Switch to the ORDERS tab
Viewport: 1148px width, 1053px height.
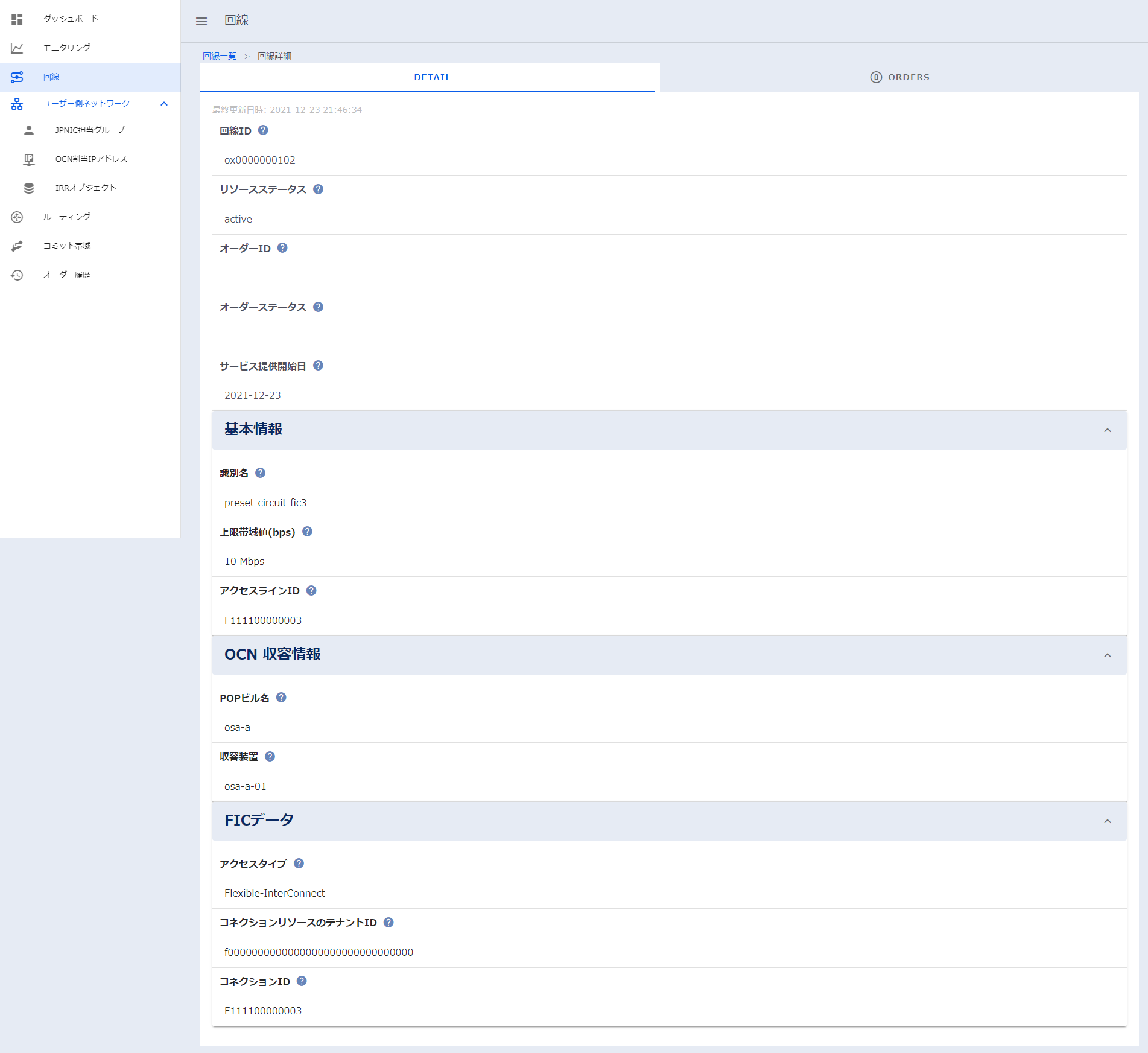[899, 77]
